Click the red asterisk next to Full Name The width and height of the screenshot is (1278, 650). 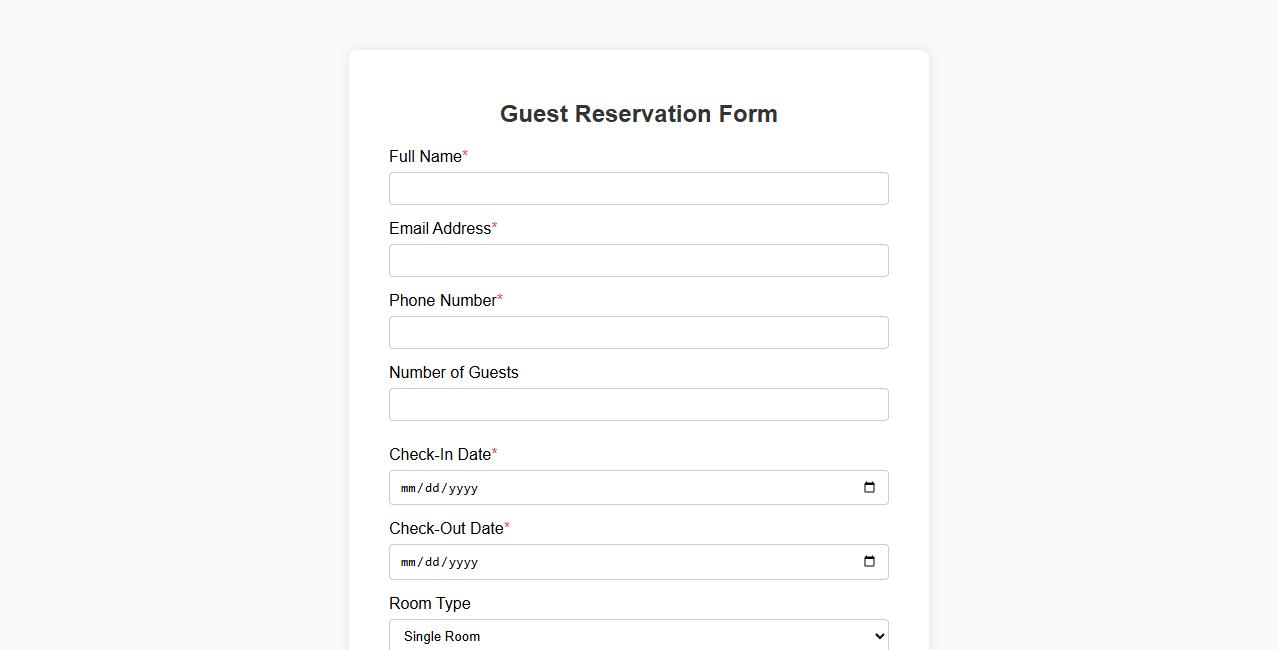pos(464,153)
